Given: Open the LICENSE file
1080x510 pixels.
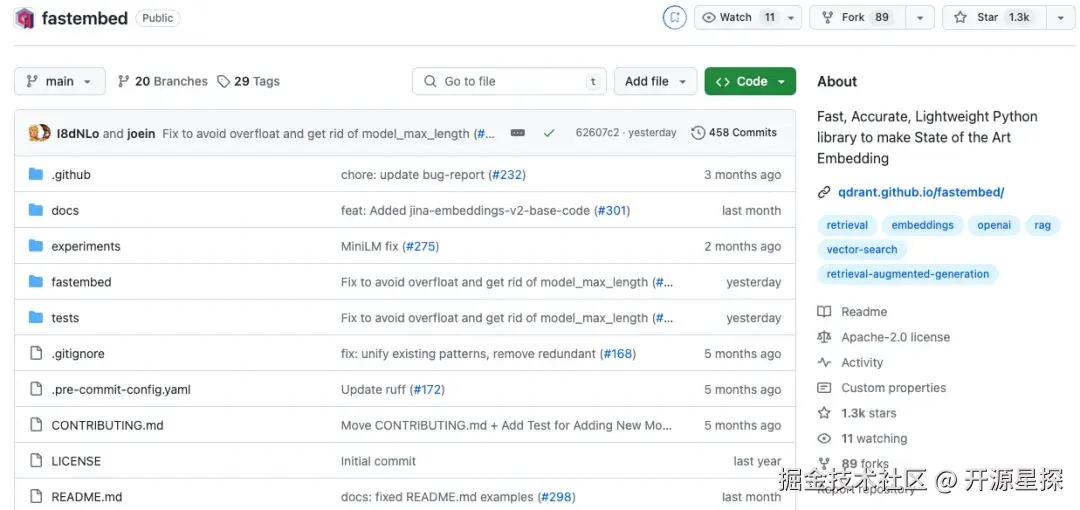Looking at the screenshot, I should click(76, 462).
